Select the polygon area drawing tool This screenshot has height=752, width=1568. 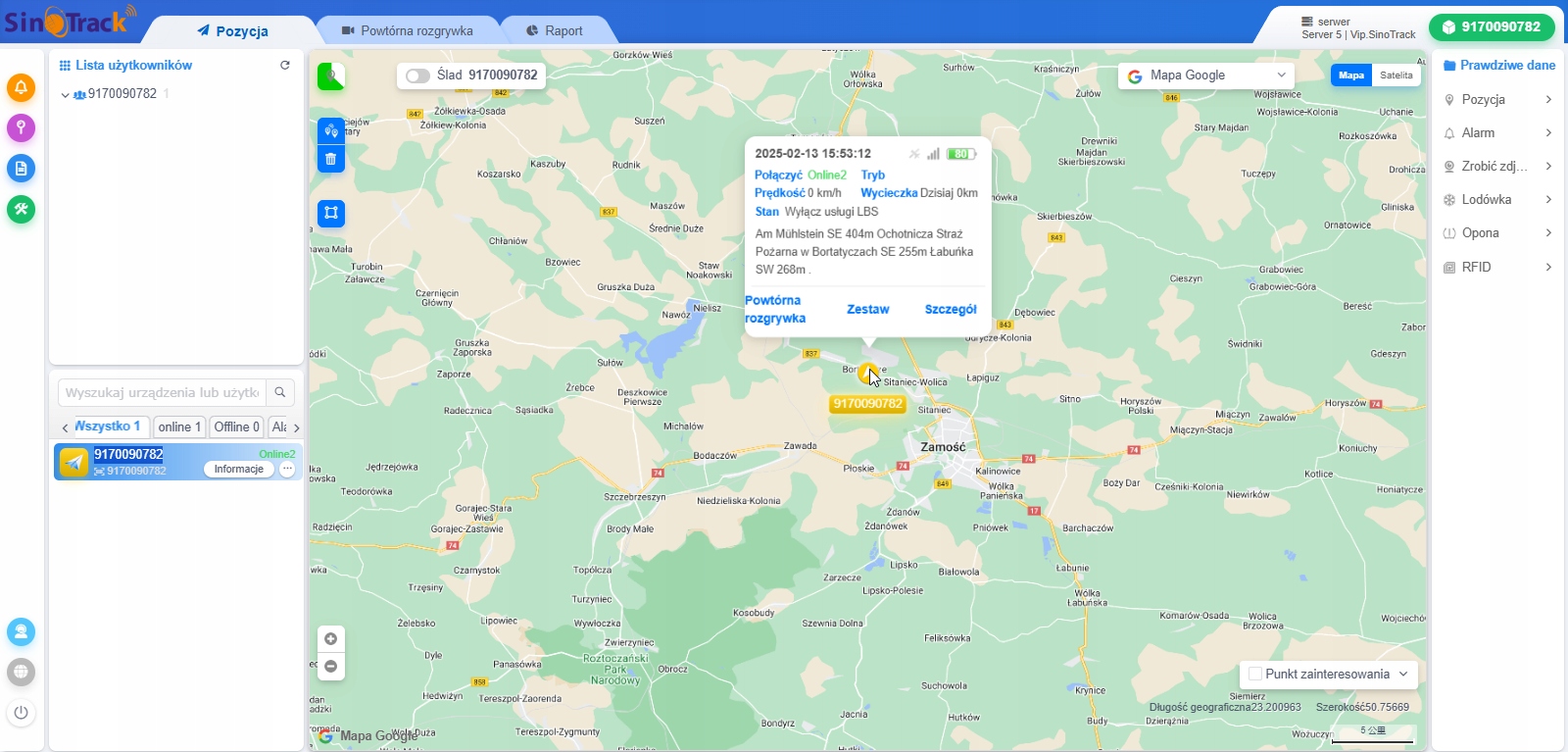click(331, 213)
